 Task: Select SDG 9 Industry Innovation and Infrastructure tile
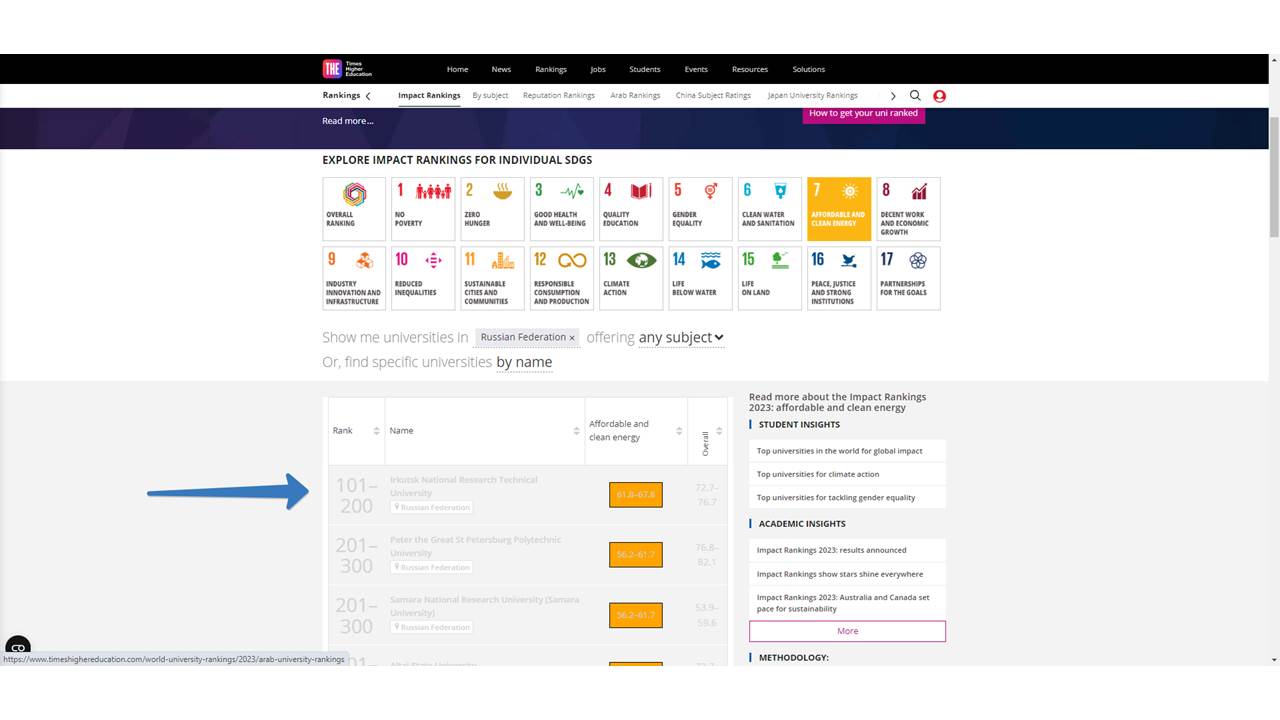point(354,278)
